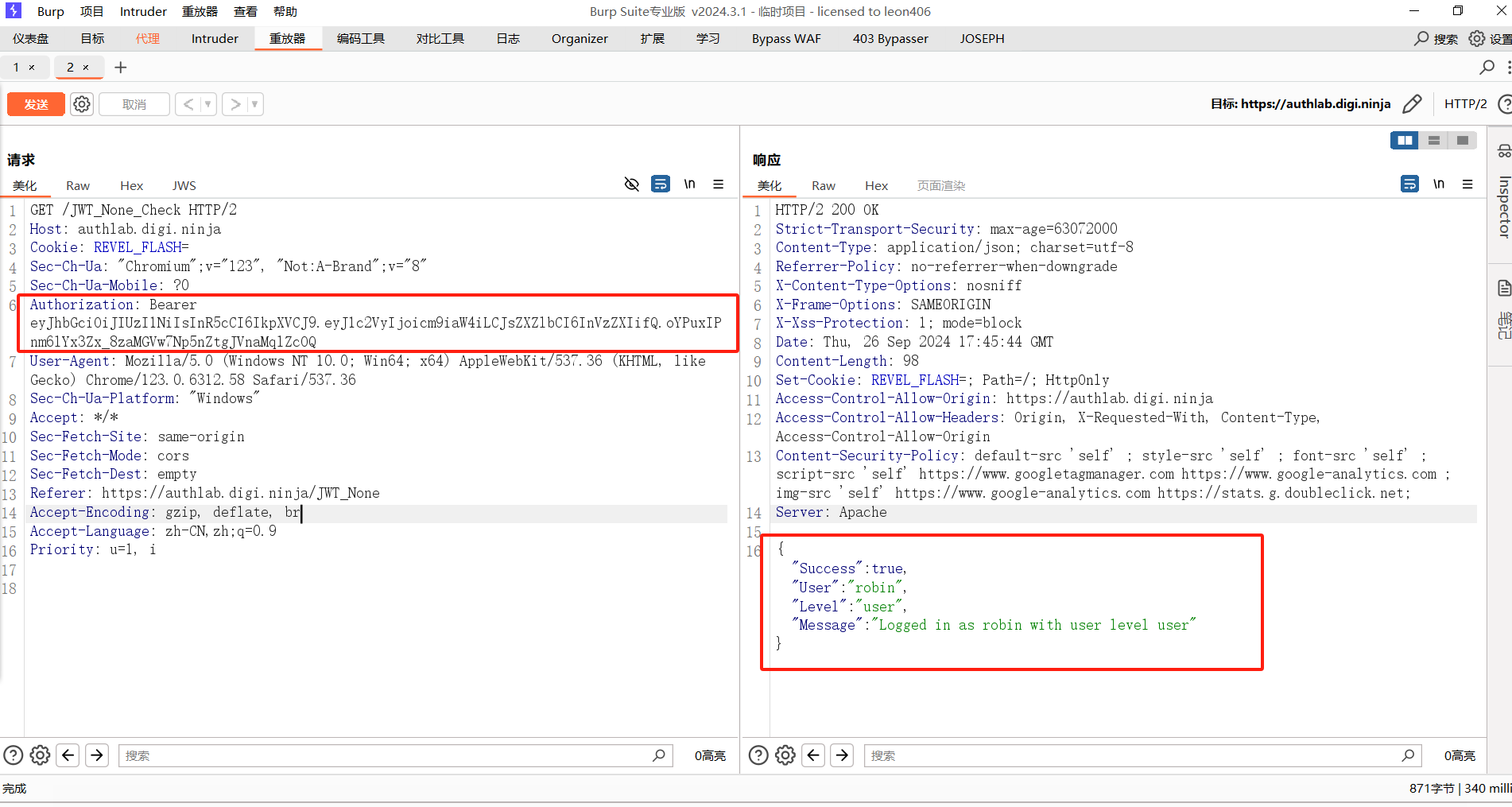
Task: Open Bypass WAF extension tab
Action: (x=786, y=39)
